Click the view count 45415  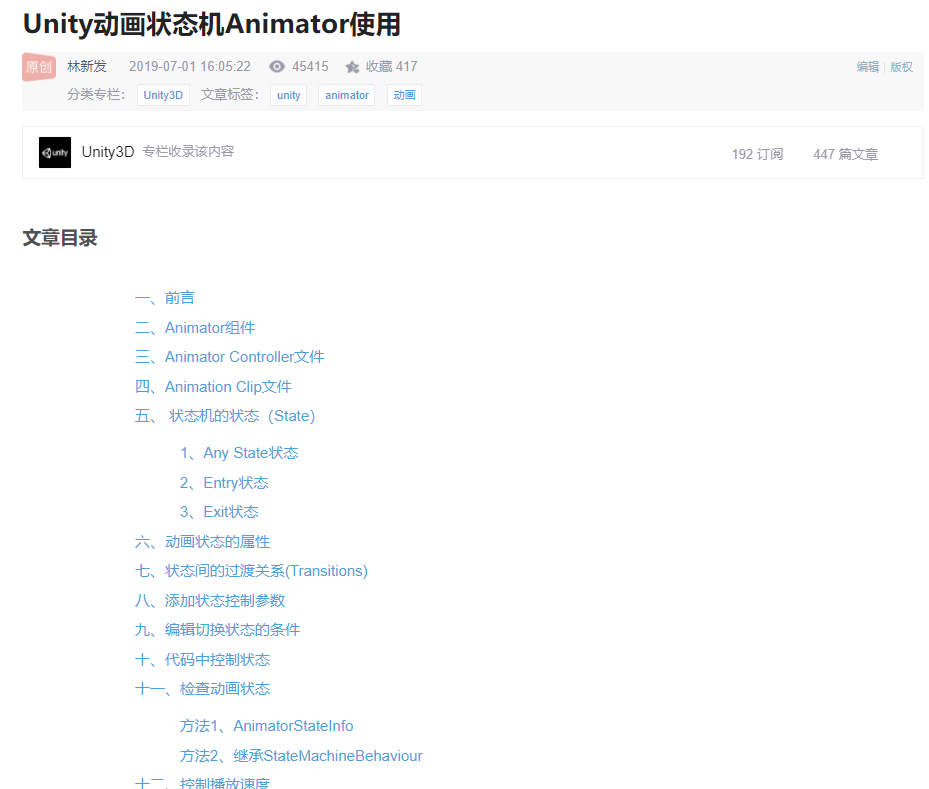click(x=310, y=66)
